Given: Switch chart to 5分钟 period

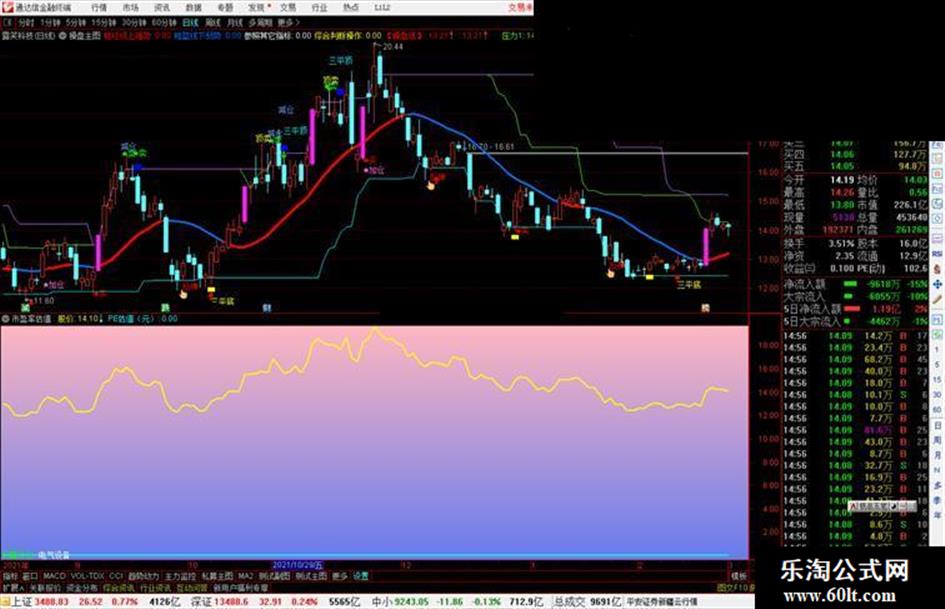Looking at the screenshot, I should pos(76,22).
